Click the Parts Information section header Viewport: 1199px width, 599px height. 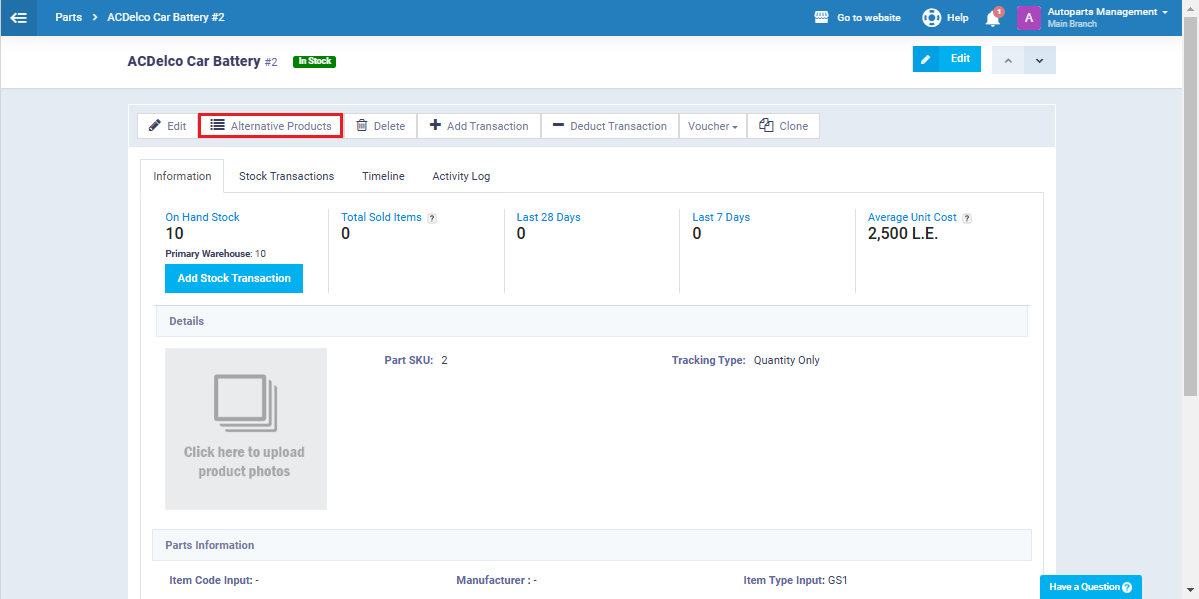[x=592, y=545]
